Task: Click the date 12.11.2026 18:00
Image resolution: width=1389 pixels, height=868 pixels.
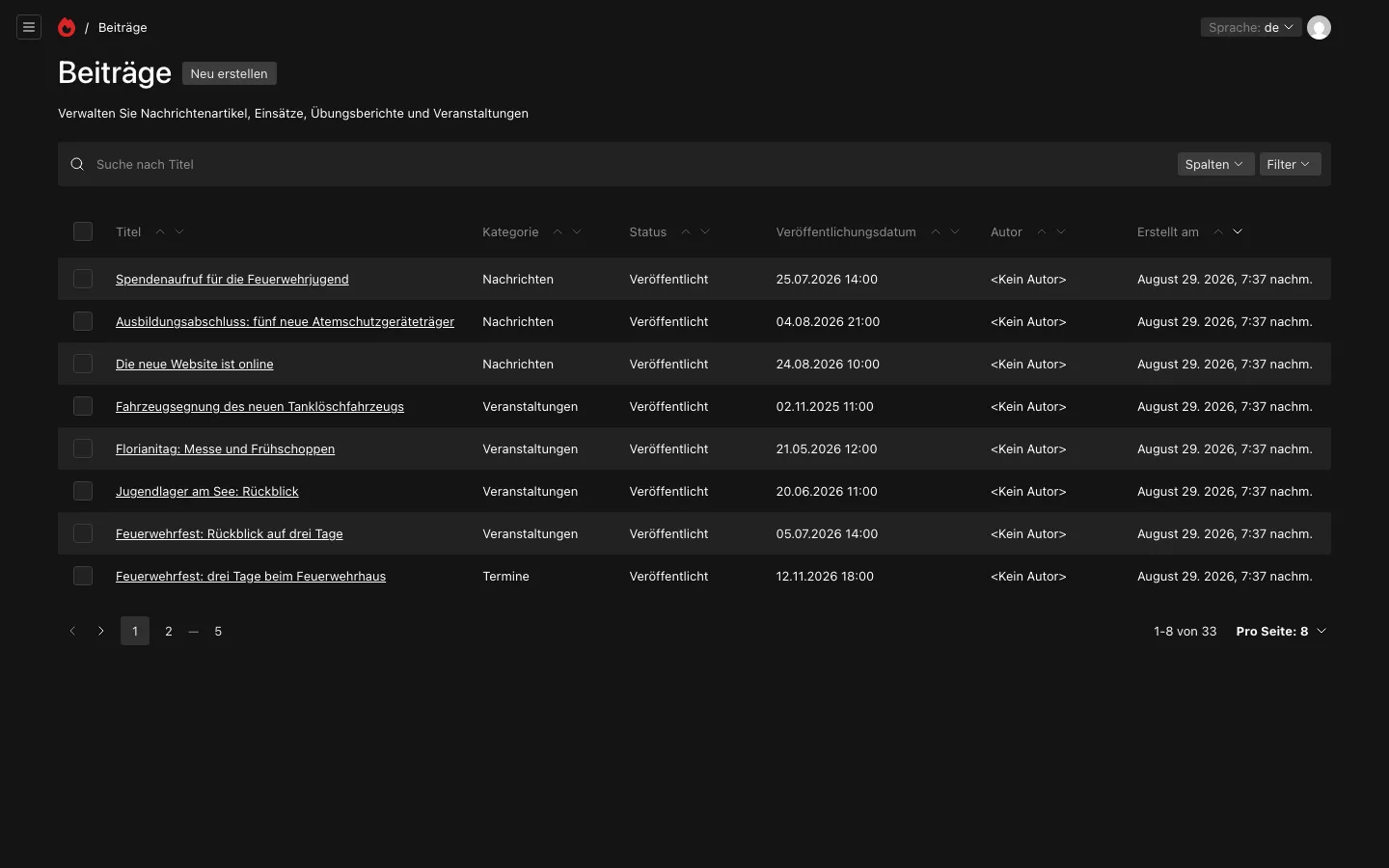Action: pos(825,576)
